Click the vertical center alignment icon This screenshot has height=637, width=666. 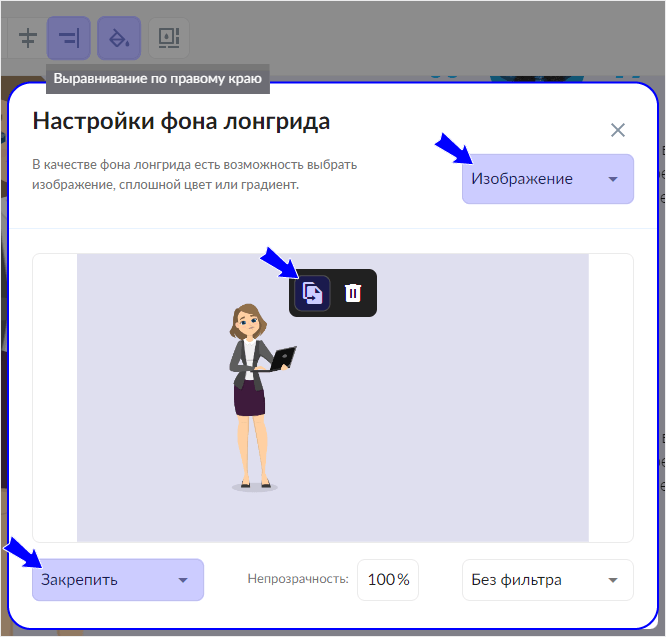click(x=28, y=38)
